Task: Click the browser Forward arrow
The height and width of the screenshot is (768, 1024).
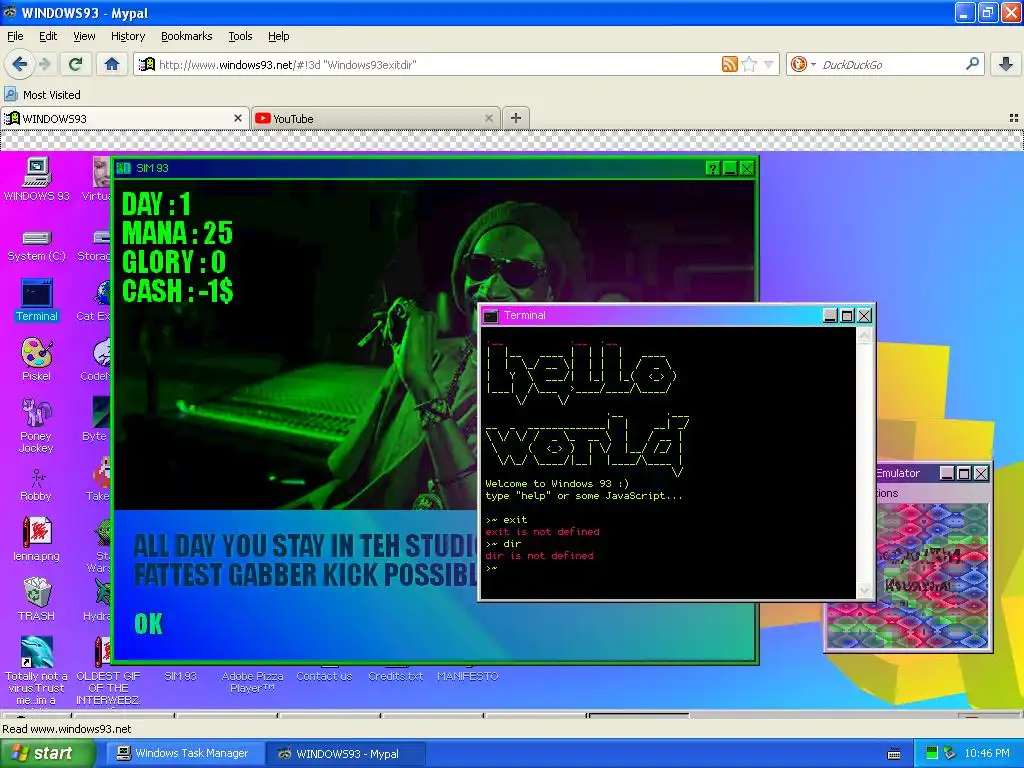Action: coord(44,64)
